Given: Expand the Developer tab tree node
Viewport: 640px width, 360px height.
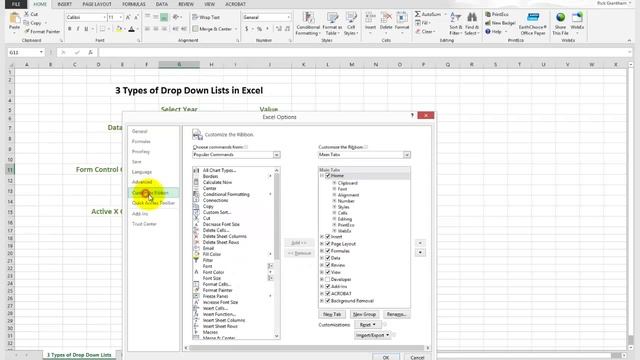Looking at the screenshot, I should coord(322,280).
